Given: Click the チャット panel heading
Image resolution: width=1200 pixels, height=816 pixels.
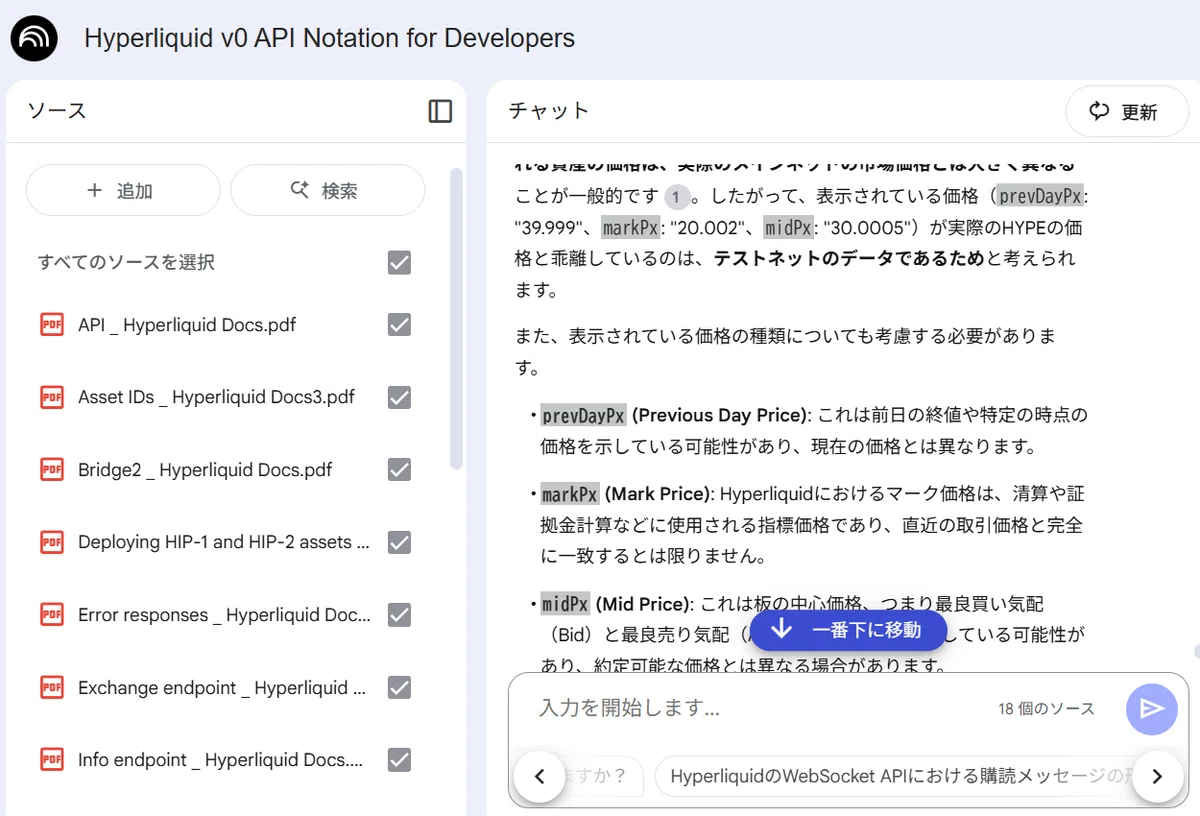Looking at the screenshot, I should [x=548, y=111].
